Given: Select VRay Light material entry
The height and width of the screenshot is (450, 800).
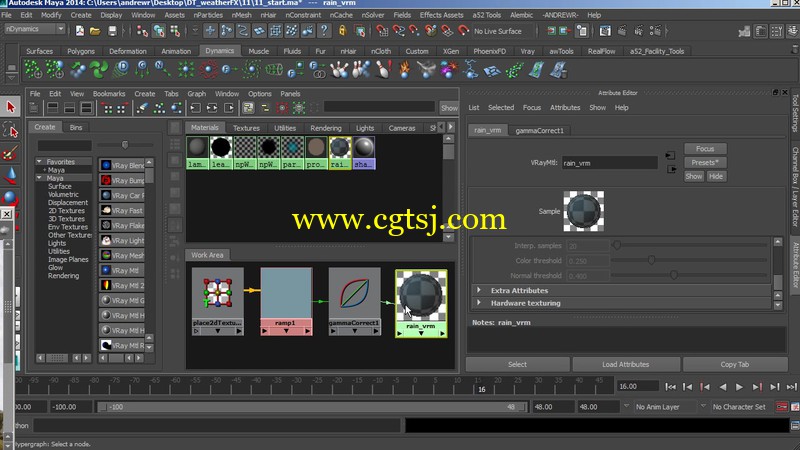Looking at the screenshot, I should point(122,240).
